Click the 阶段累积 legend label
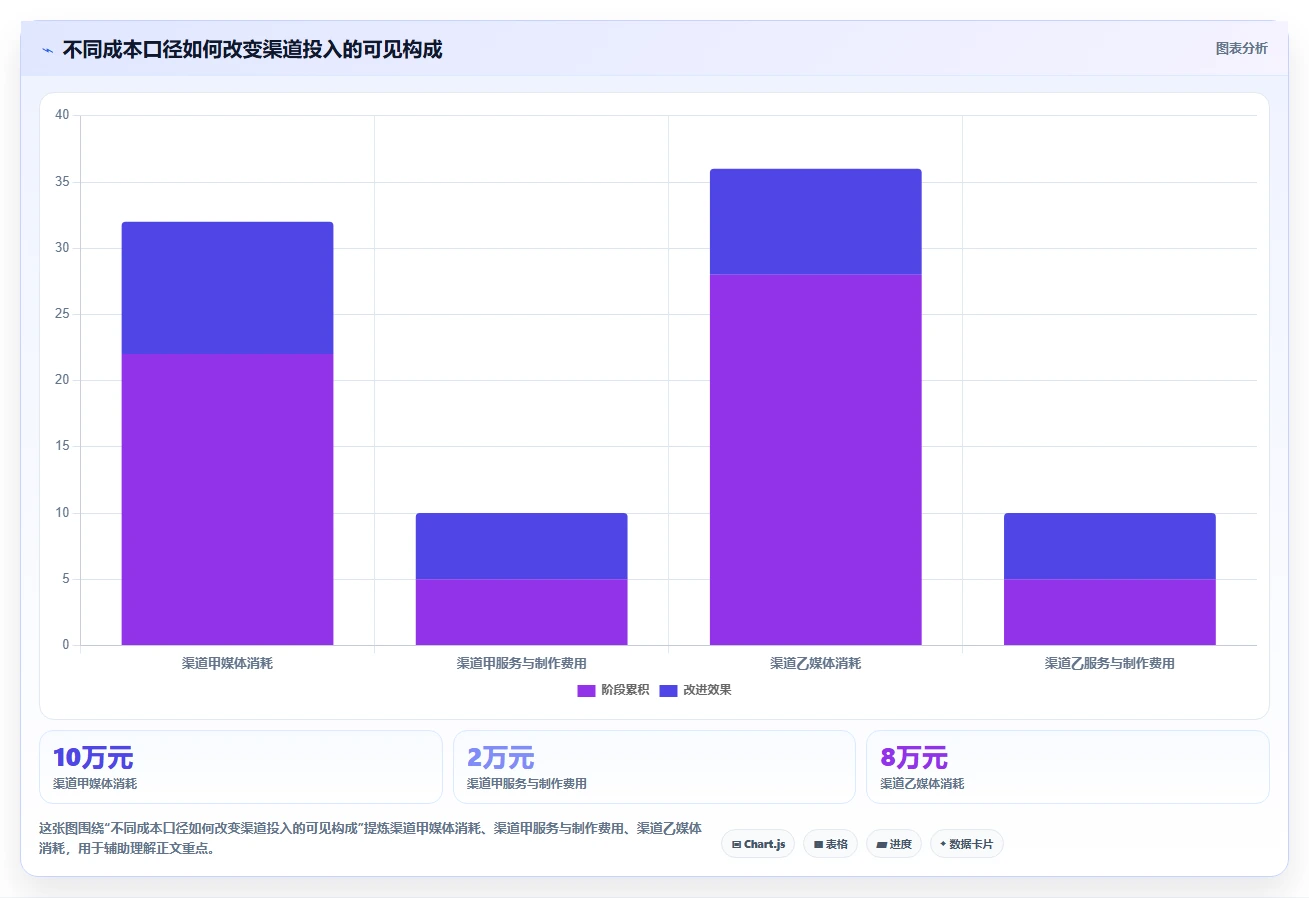Image resolution: width=1309 pixels, height=898 pixels. [x=625, y=691]
